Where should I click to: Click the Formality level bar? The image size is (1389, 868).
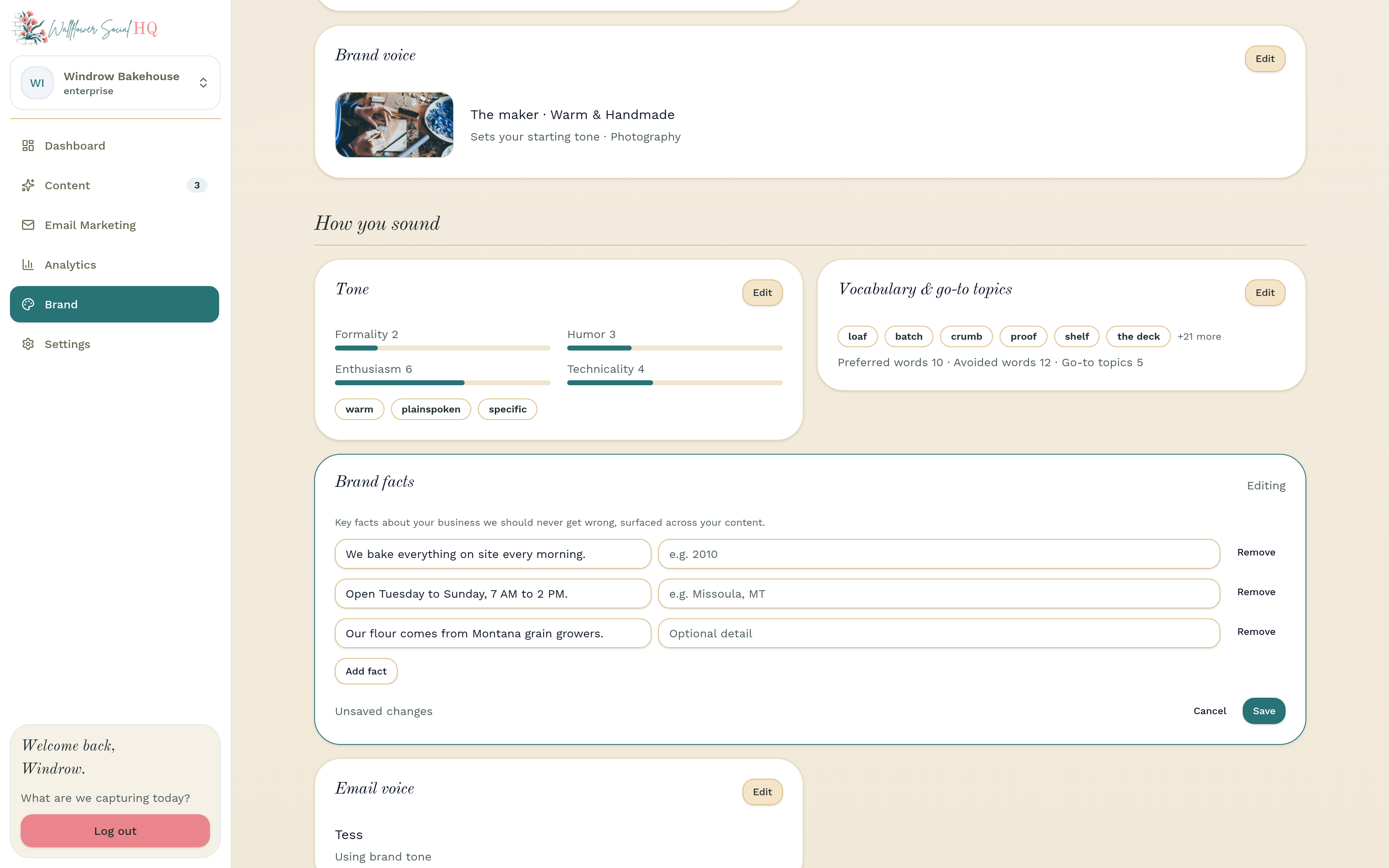(x=442, y=348)
